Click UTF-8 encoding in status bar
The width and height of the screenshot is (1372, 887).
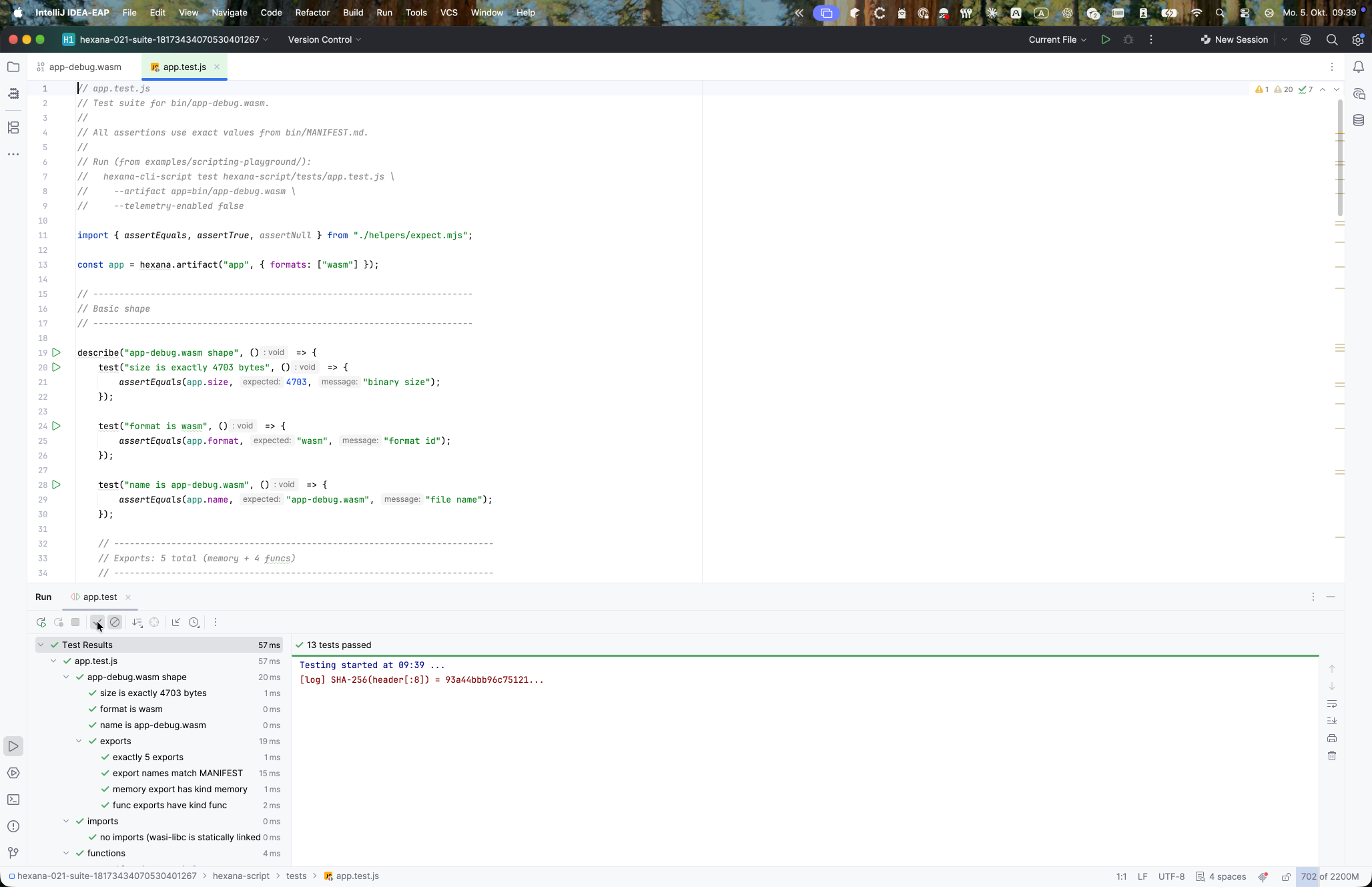click(1171, 876)
